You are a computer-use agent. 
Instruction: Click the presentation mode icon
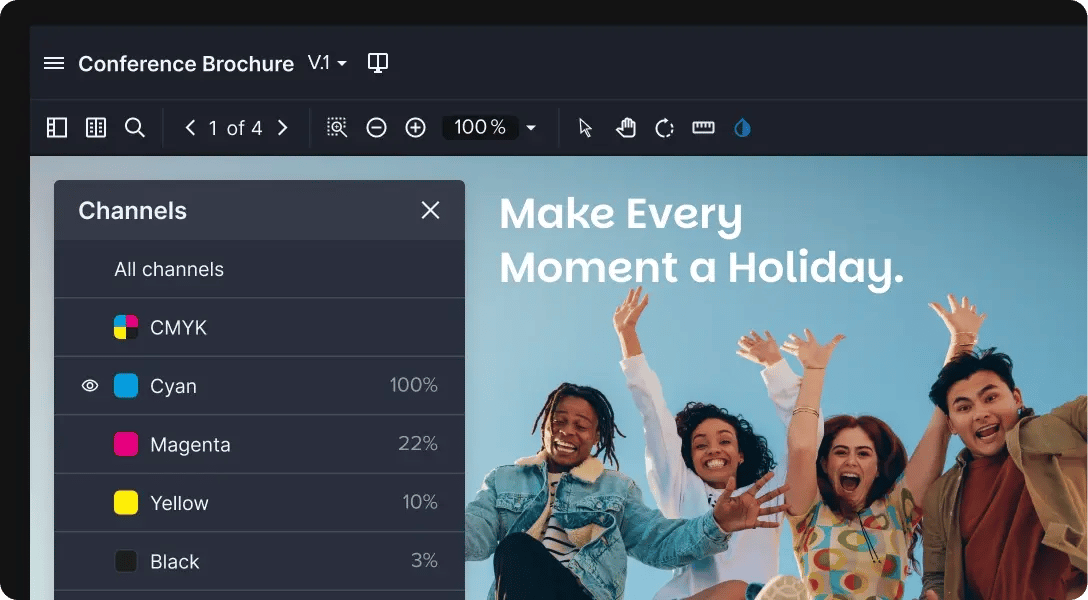378,62
